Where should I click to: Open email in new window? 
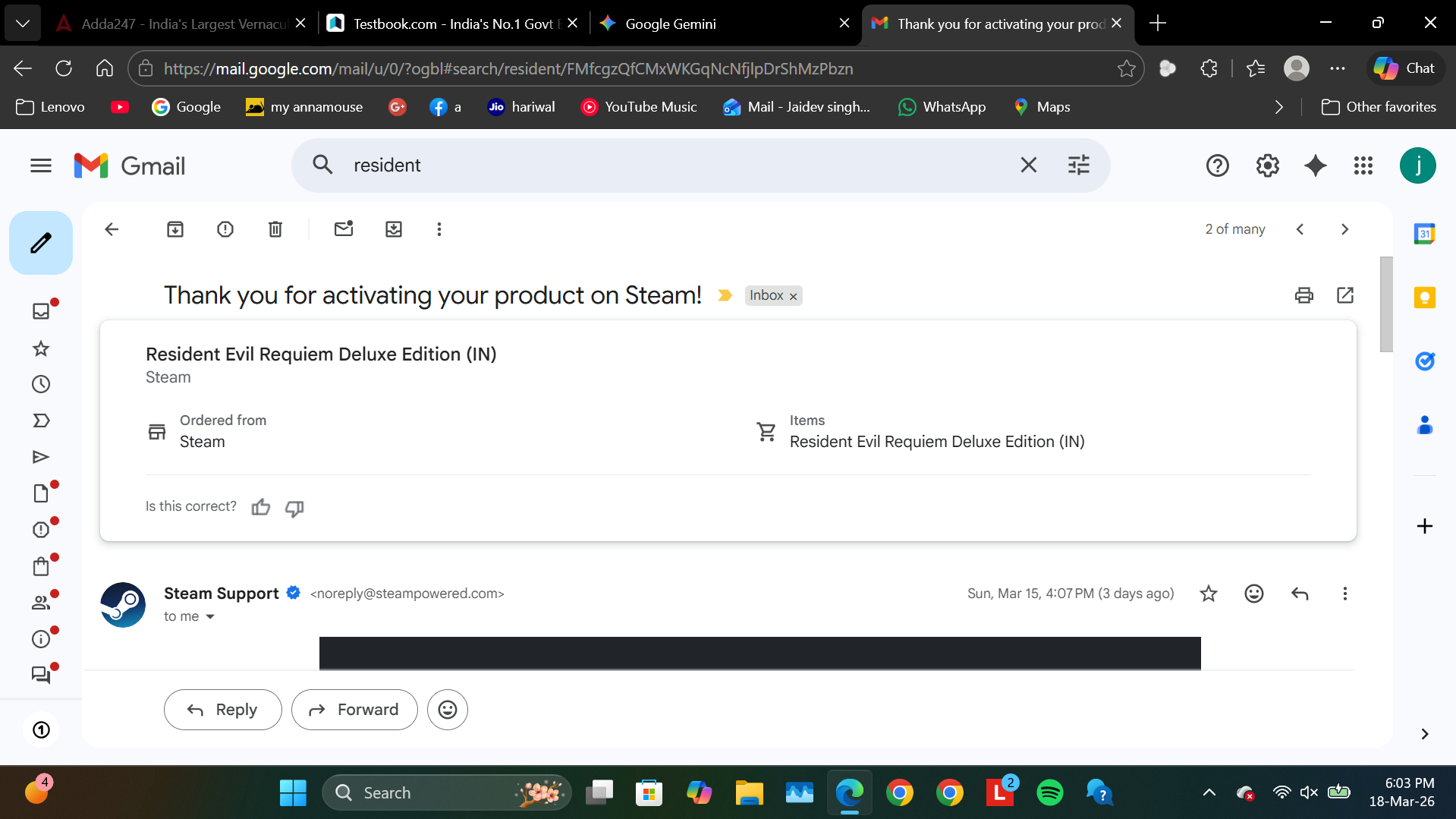coord(1345,295)
